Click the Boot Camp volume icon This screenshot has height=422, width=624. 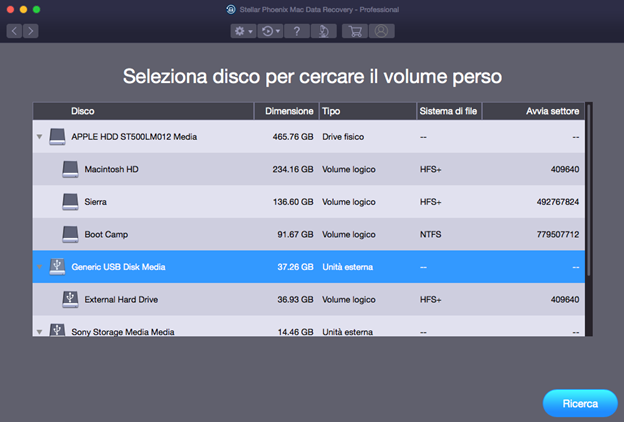(x=70, y=234)
